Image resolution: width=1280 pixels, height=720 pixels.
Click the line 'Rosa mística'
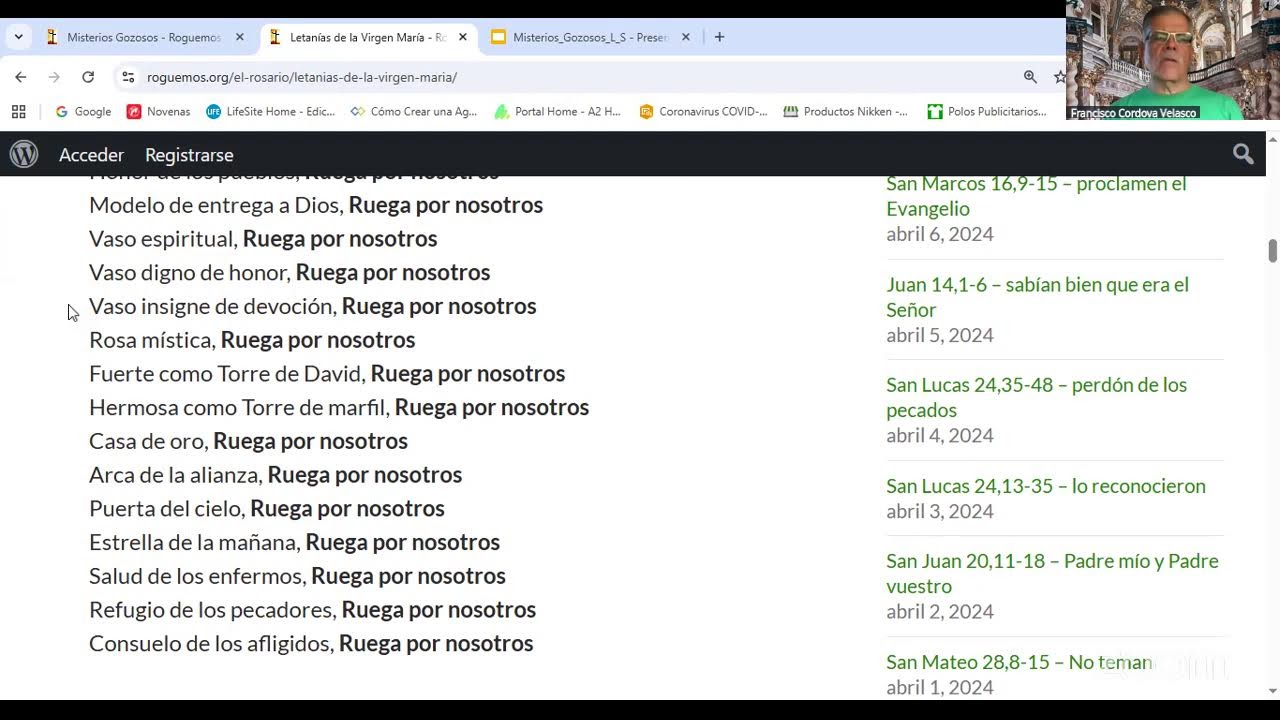(252, 340)
